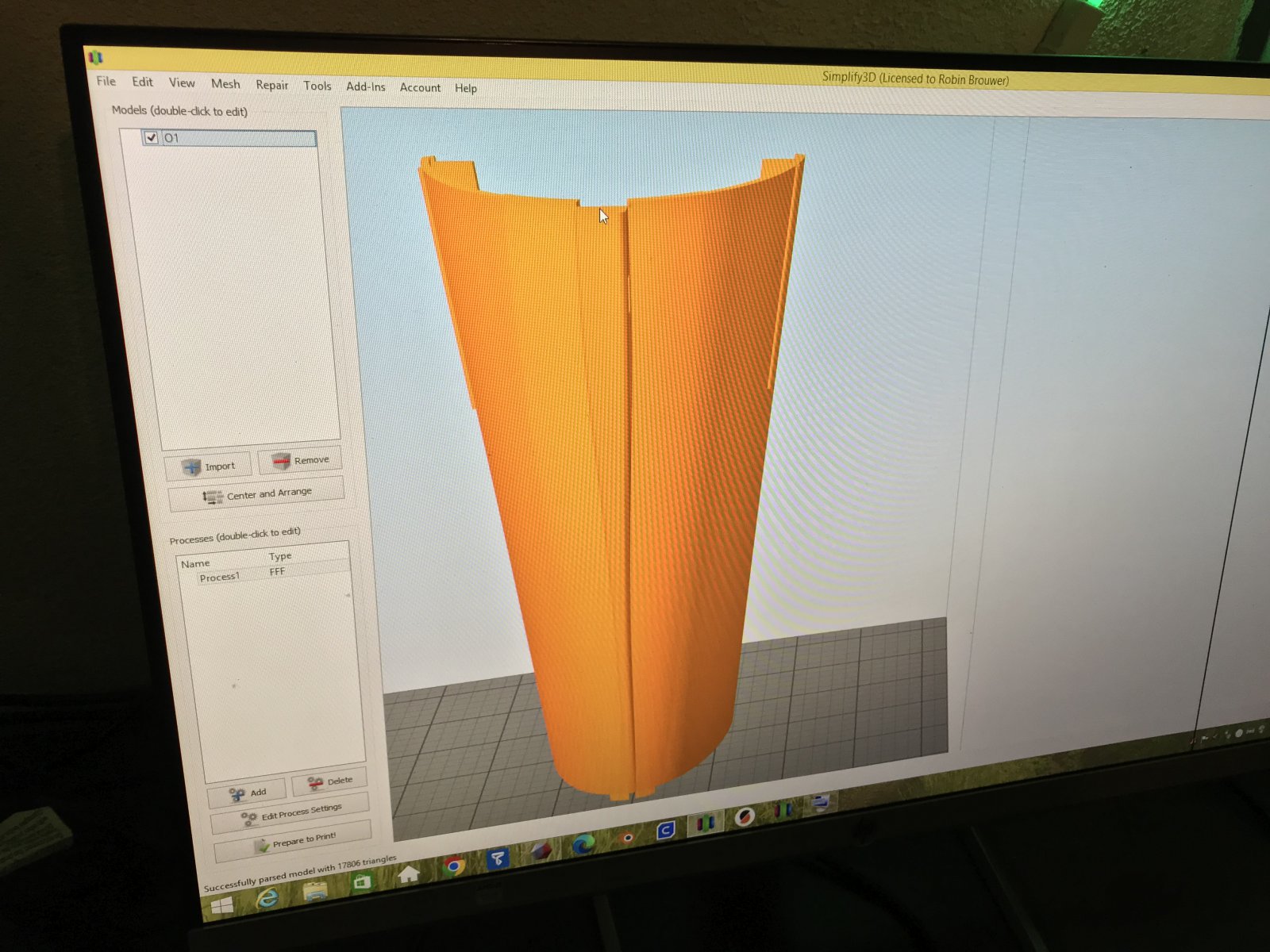Launch Blender from the taskbar

[626, 838]
